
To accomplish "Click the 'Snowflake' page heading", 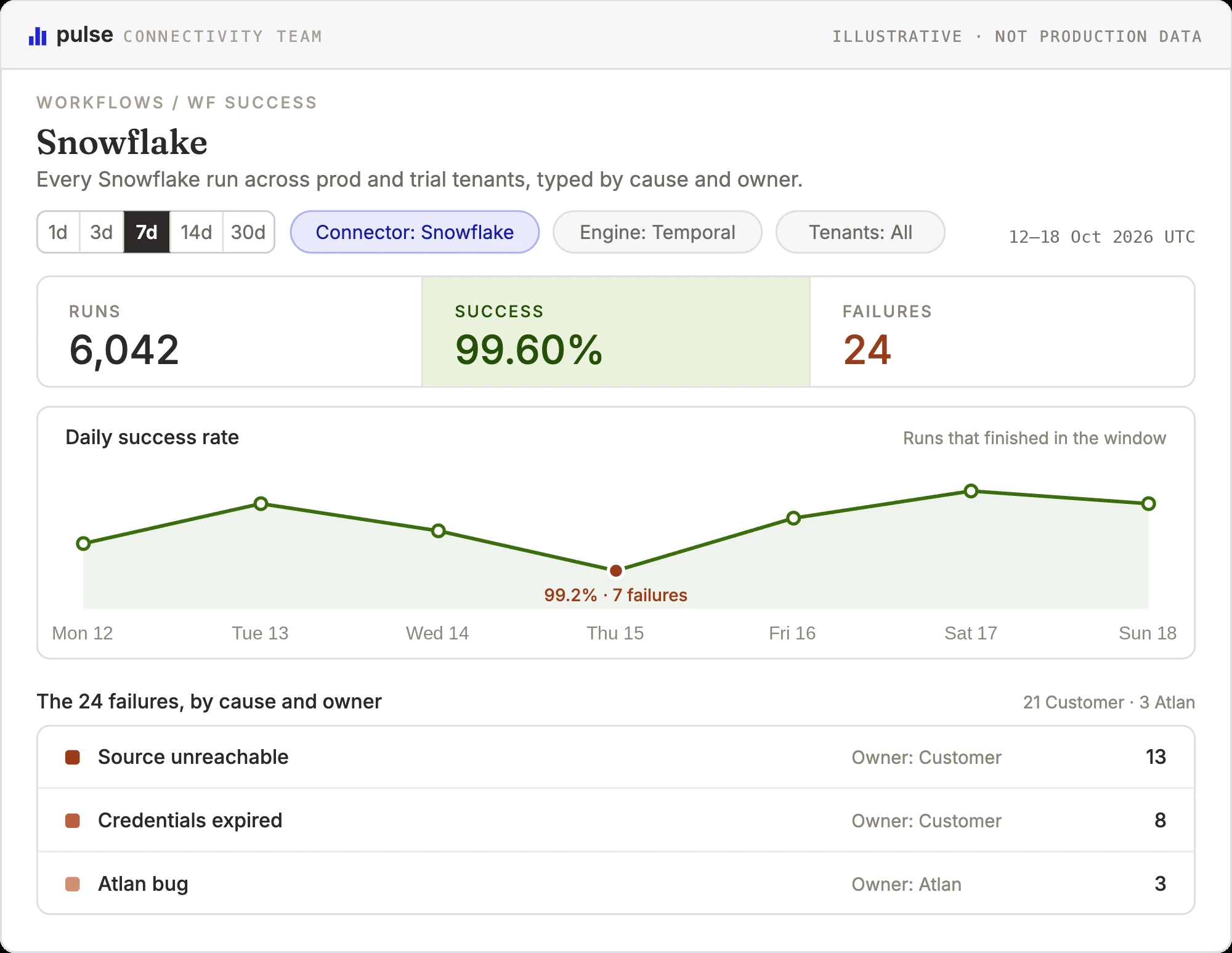I will tap(122, 142).
